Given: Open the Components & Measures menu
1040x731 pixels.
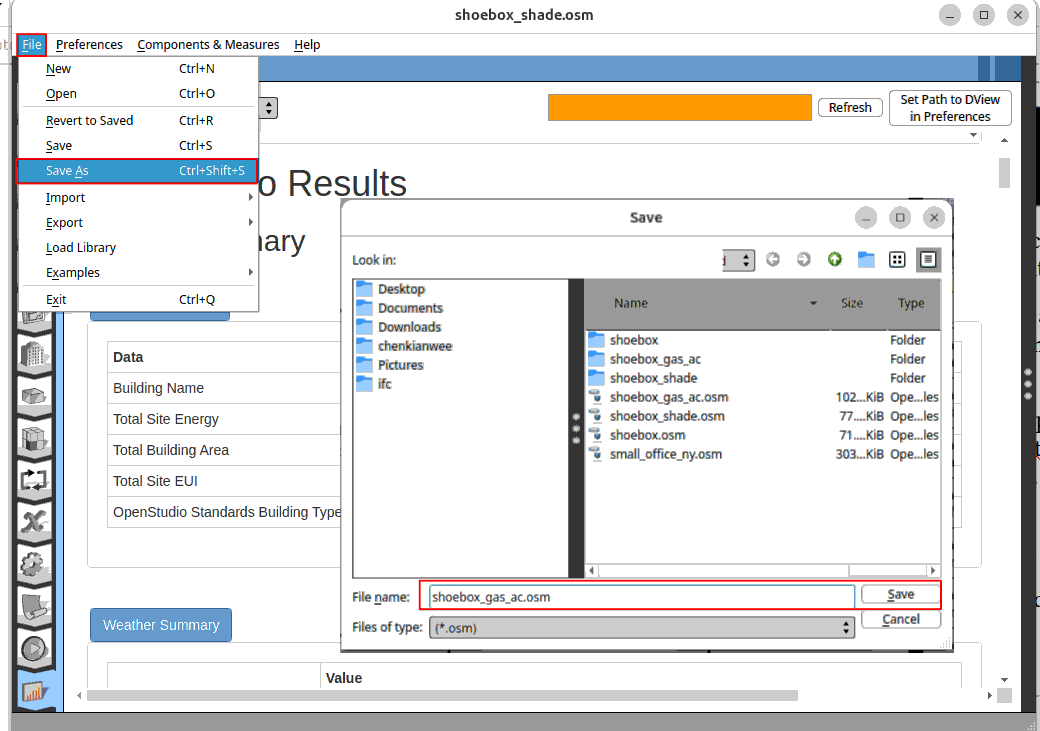Looking at the screenshot, I should point(208,45).
